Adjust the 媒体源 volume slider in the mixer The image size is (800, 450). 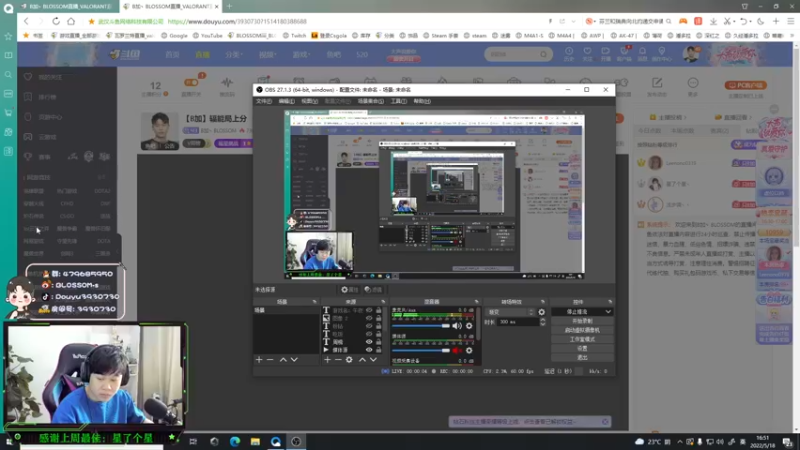421,351
